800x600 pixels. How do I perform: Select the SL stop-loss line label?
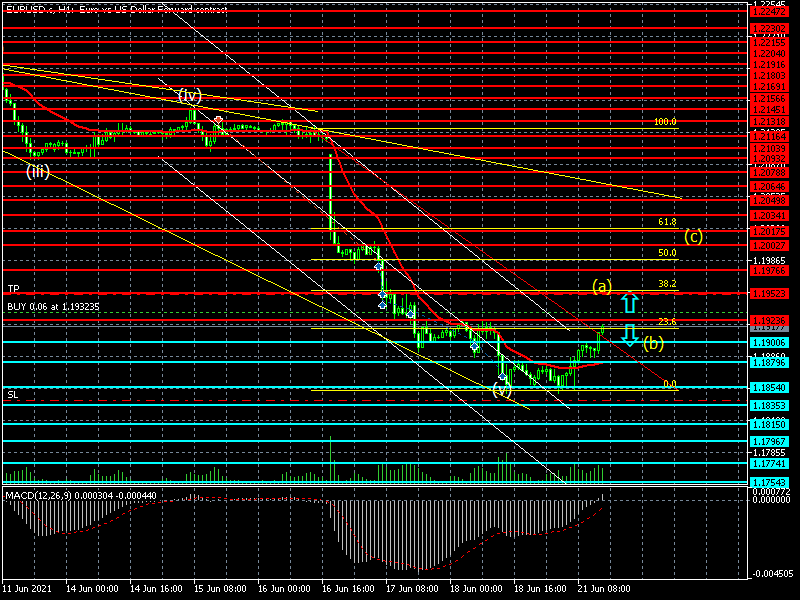[x=13, y=394]
